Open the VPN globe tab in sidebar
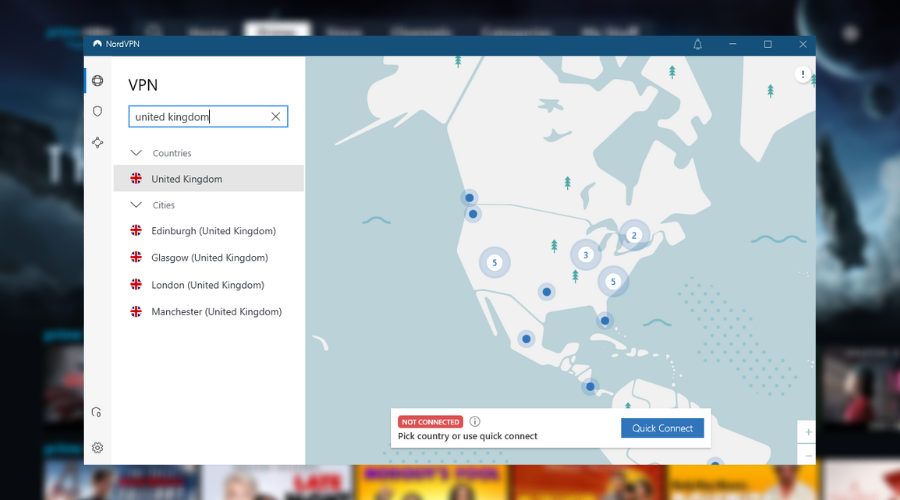Viewport: 900px width, 500px height. 97,81
